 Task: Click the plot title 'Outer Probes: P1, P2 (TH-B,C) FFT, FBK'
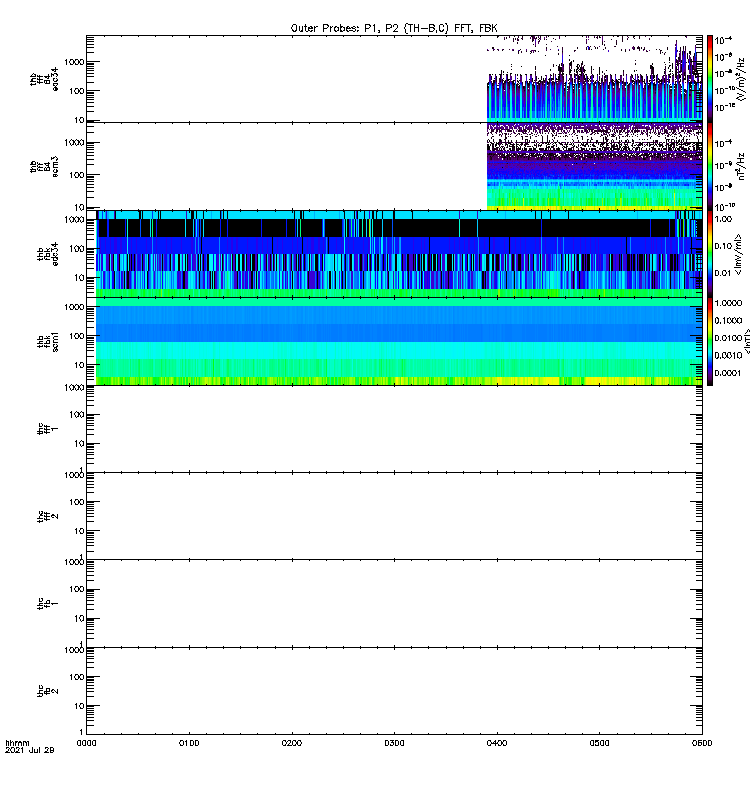(x=394, y=28)
